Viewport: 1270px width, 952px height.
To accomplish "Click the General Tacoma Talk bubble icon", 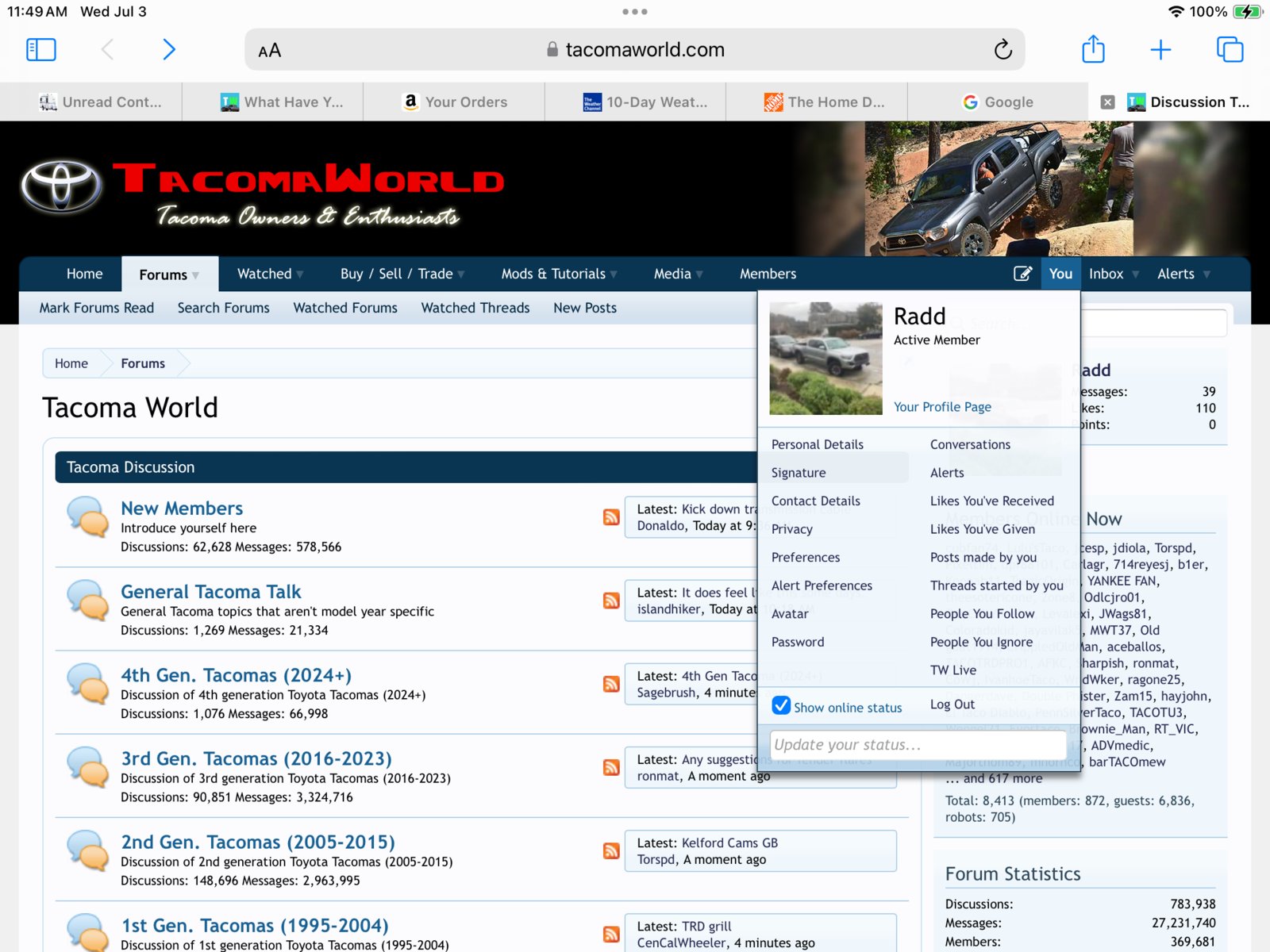I will click(87, 600).
